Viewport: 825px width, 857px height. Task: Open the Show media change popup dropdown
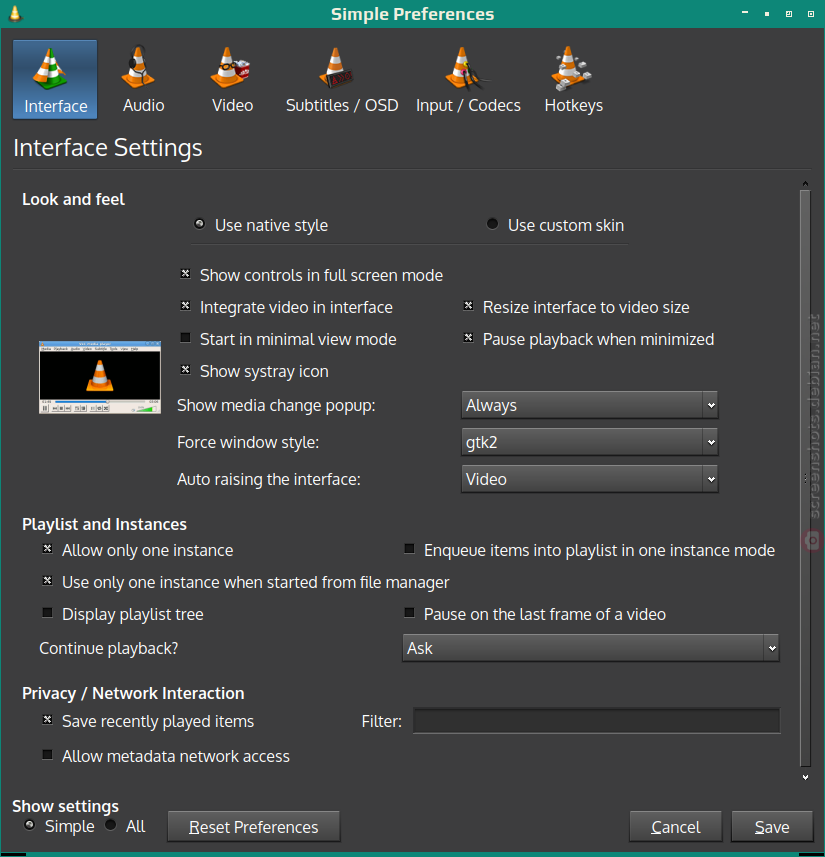tap(589, 405)
